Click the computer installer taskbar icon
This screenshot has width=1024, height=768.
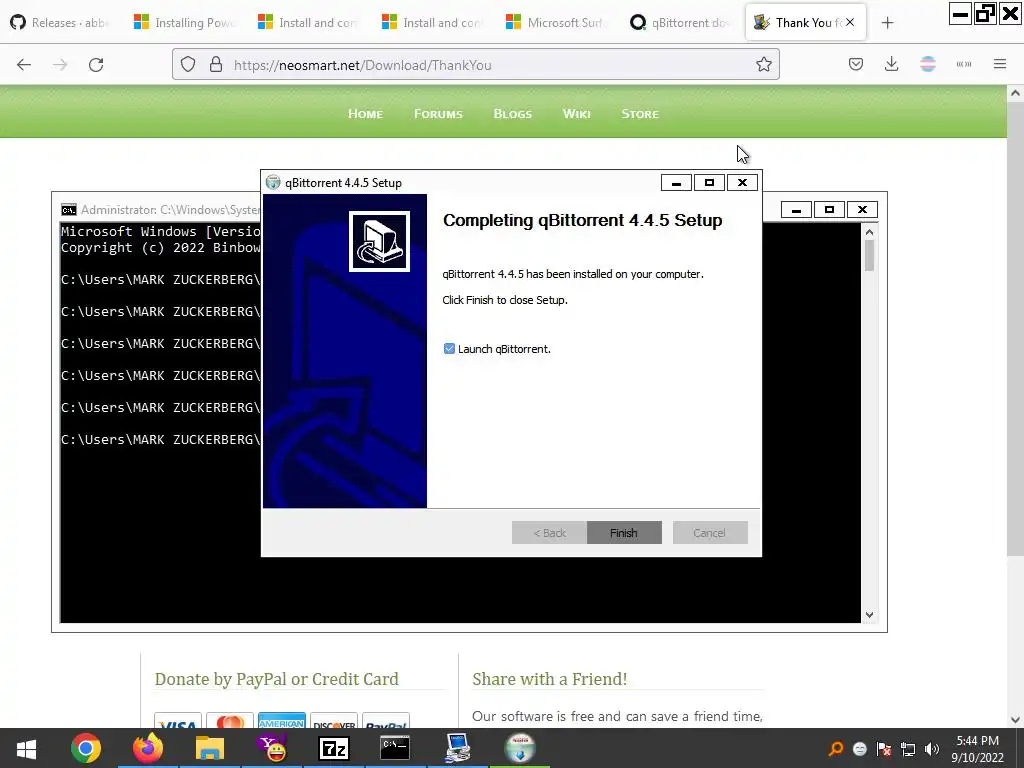[x=458, y=748]
